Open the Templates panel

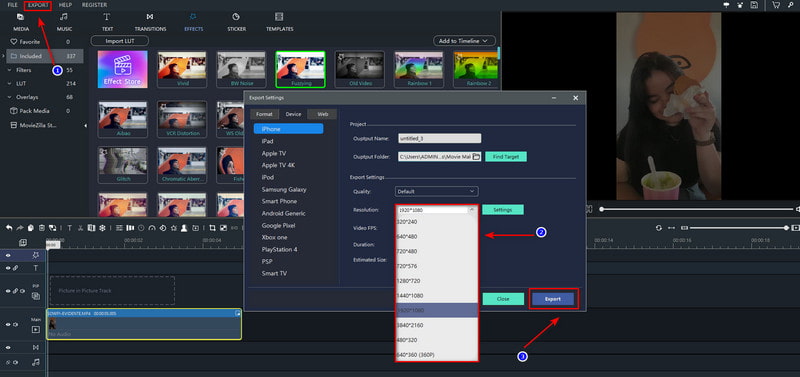click(280, 22)
